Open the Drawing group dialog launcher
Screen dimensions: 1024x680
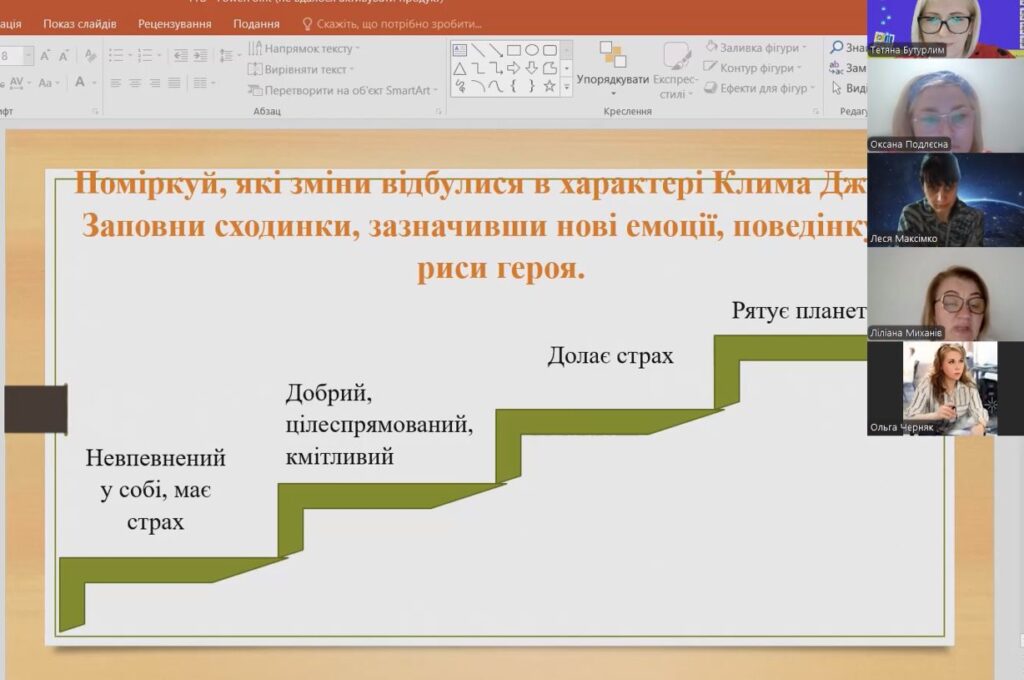[x=816, y=112]
